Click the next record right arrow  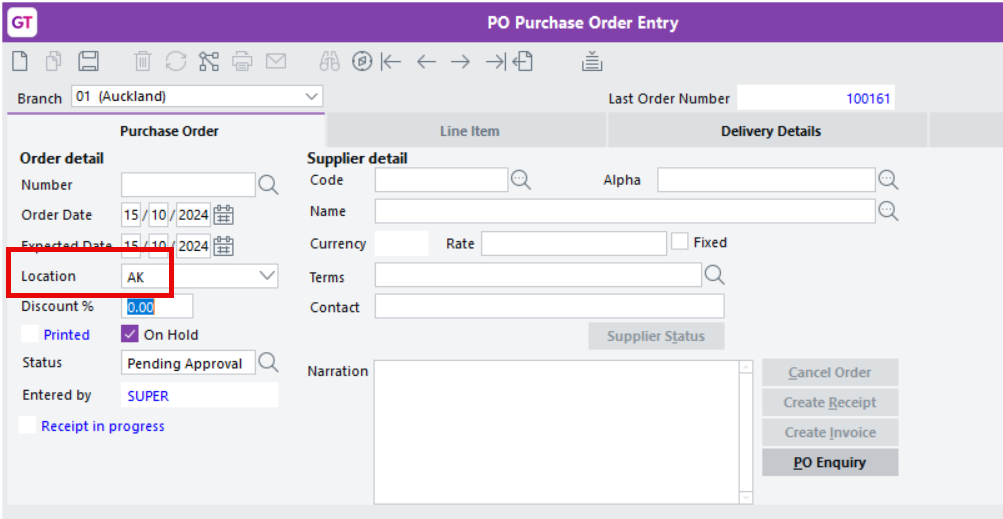point(460,61)
